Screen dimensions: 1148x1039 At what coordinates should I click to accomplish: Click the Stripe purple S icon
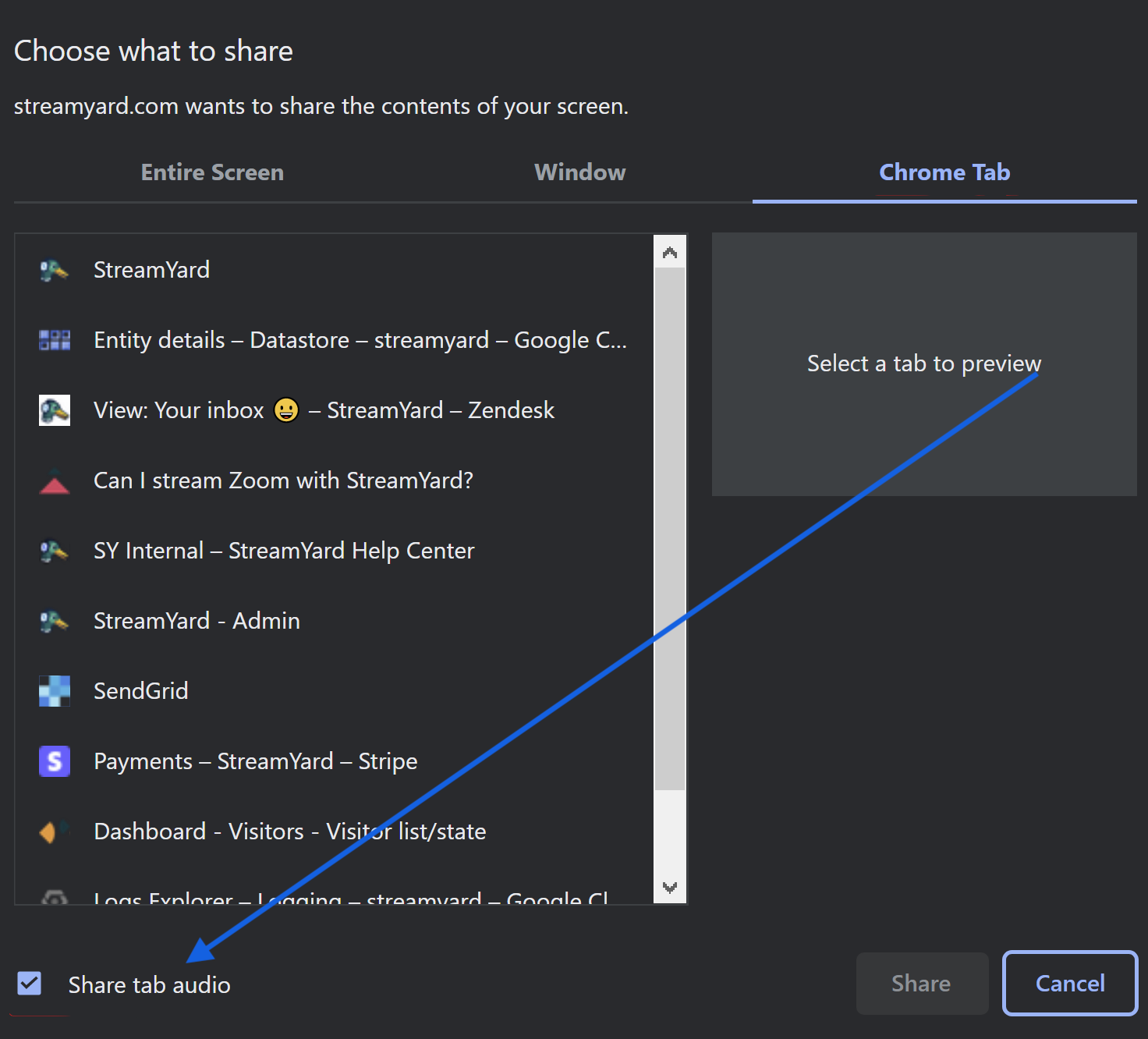coord(54,761)
